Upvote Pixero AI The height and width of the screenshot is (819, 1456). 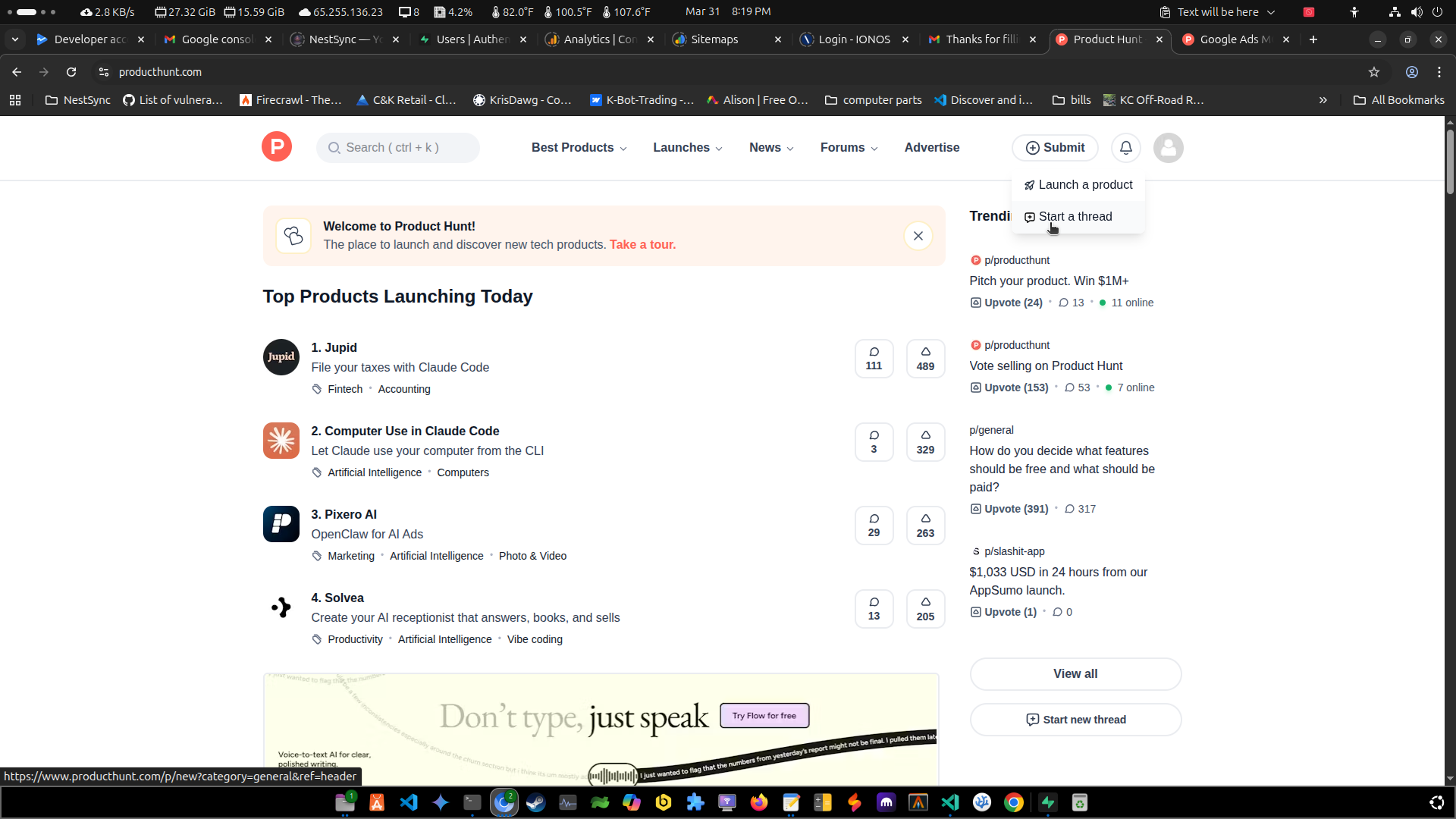925,525
